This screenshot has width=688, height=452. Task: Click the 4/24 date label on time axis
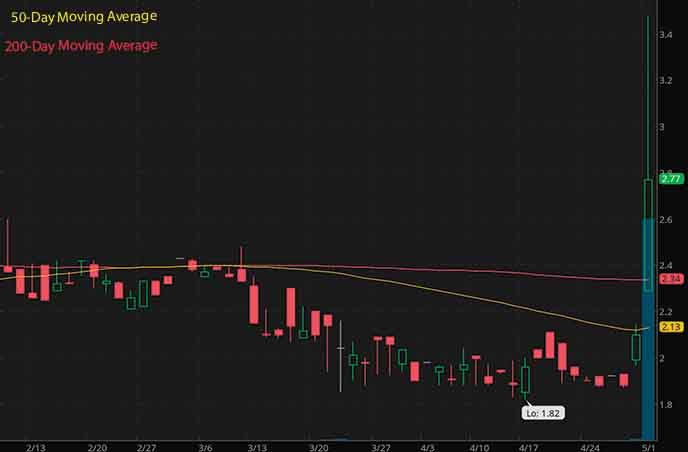click(590, 448)
